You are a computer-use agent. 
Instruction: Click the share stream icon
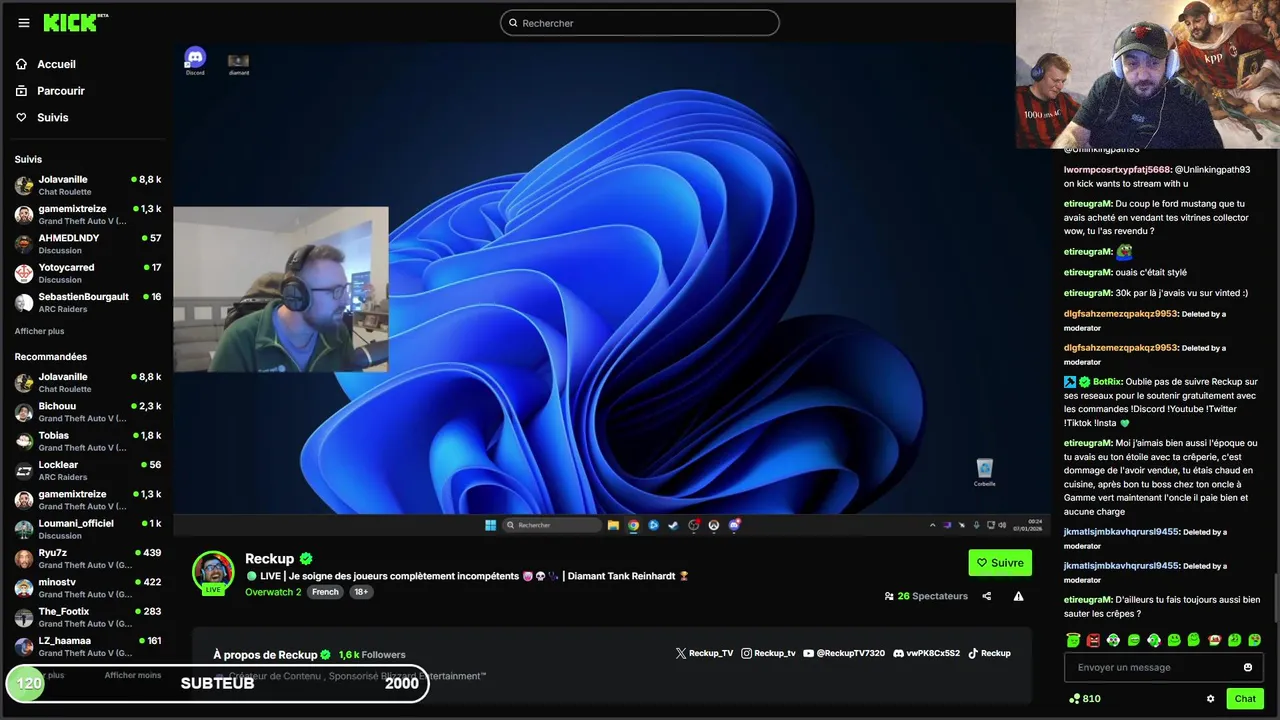coord(987,596)
